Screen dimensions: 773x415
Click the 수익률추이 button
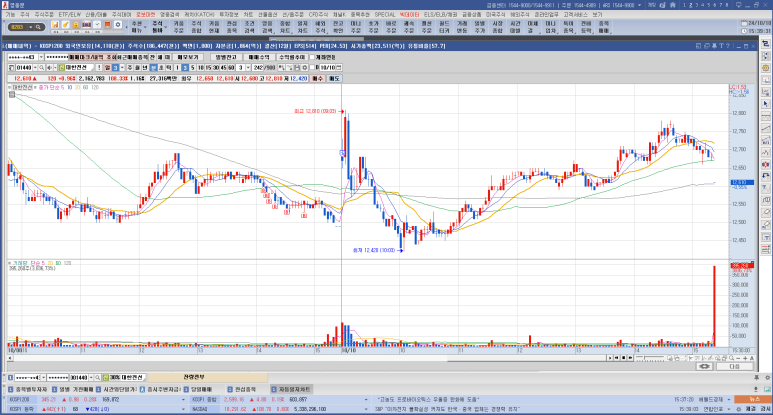tap(292, 57)
